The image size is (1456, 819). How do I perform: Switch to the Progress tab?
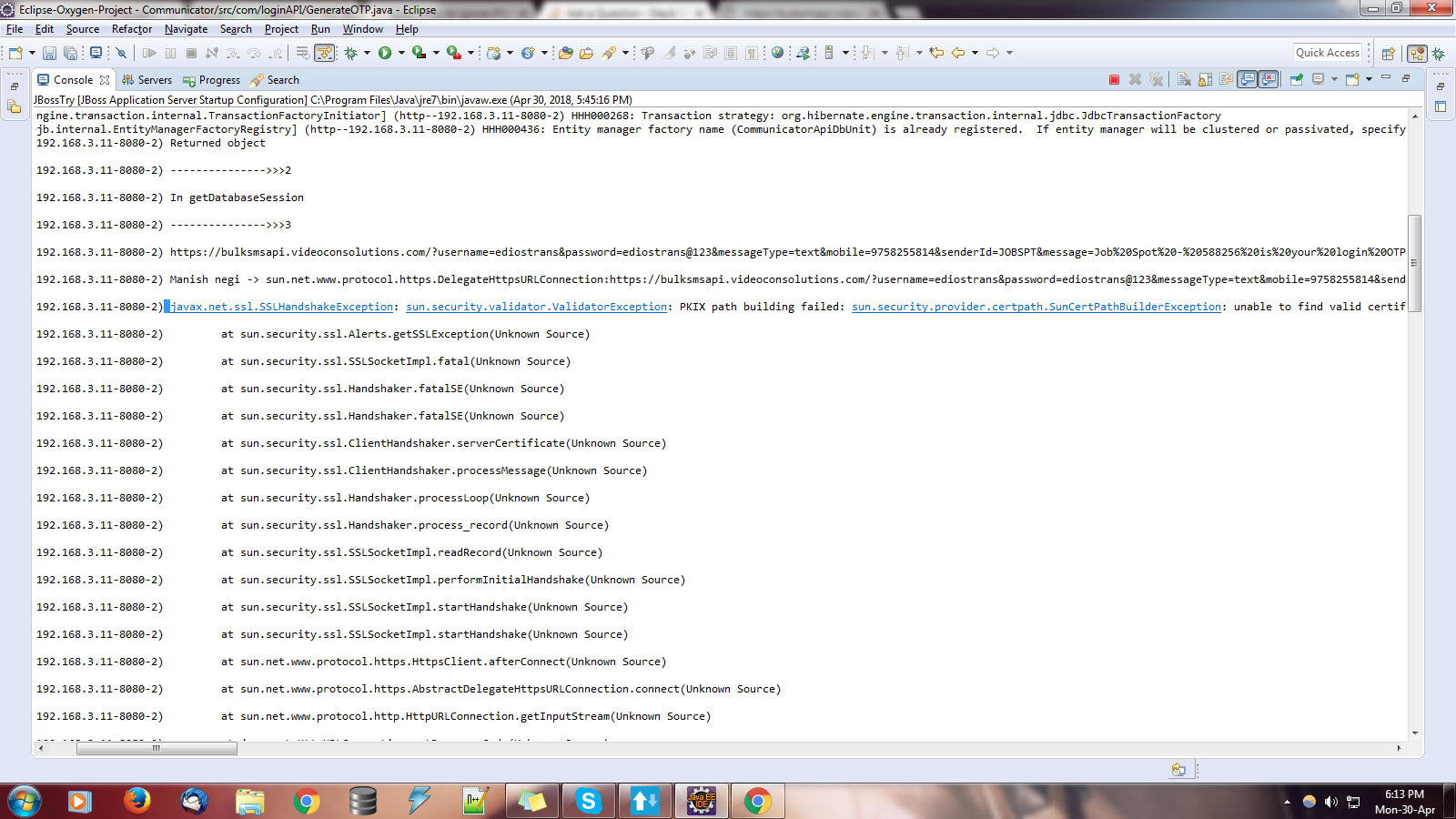[211, 80]
